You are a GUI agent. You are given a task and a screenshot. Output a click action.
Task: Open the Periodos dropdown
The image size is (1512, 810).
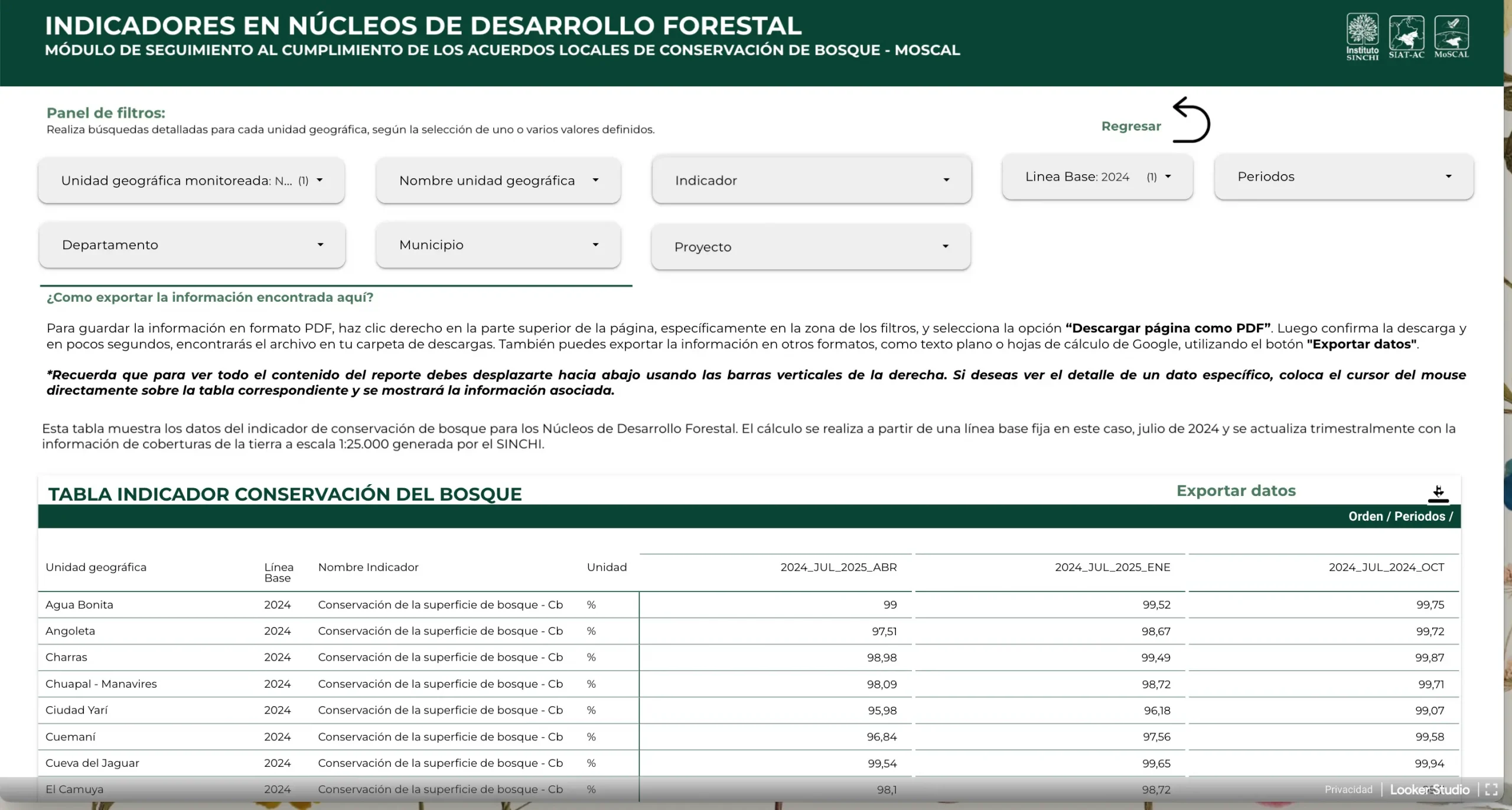pos(1344,177)
